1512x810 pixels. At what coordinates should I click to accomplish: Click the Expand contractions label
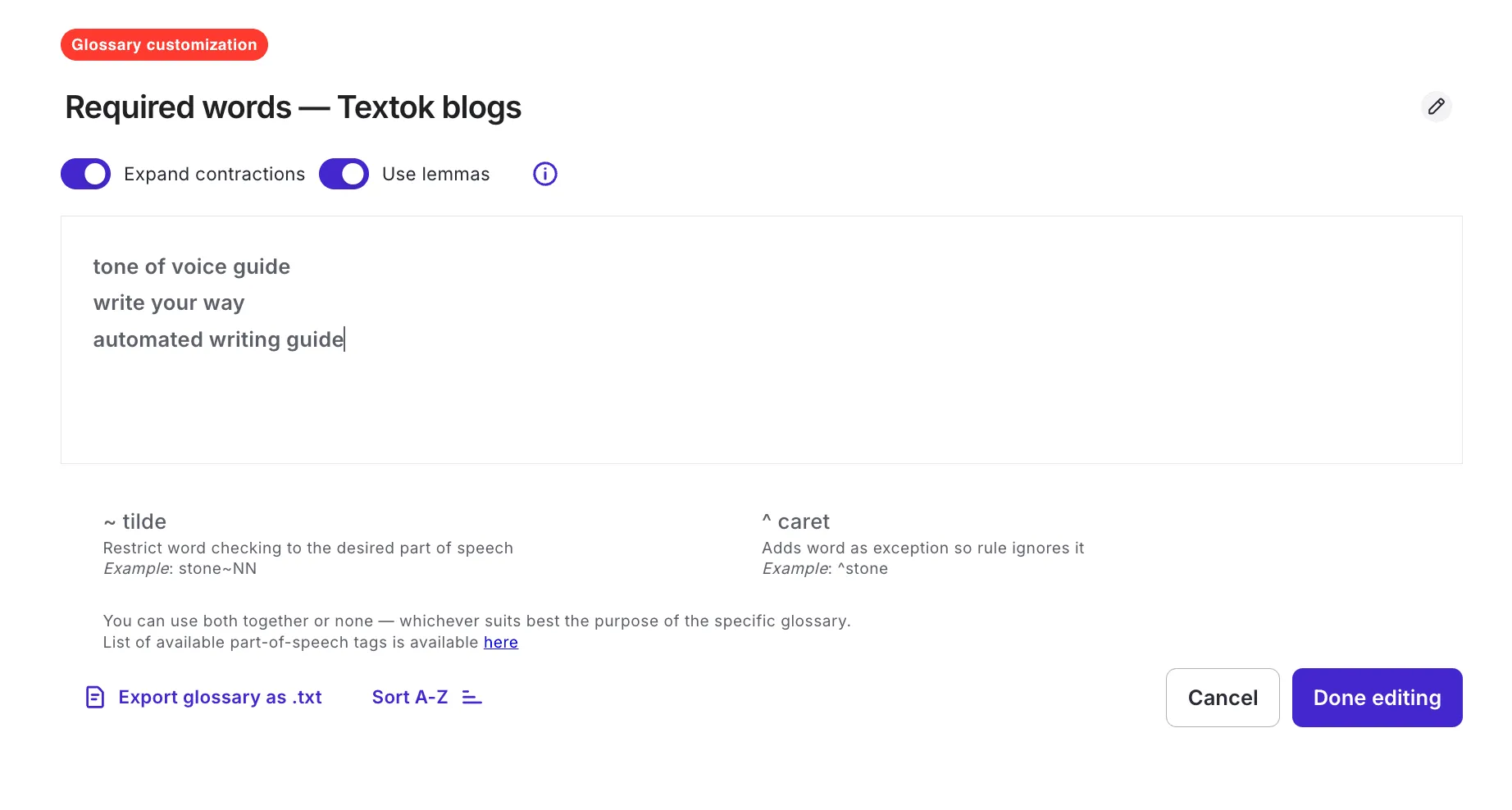point(214,174)
